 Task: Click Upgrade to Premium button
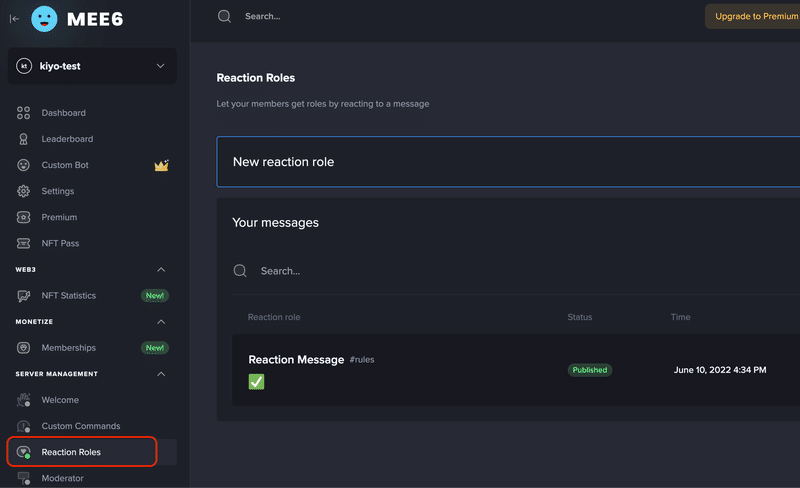[753, 16]
